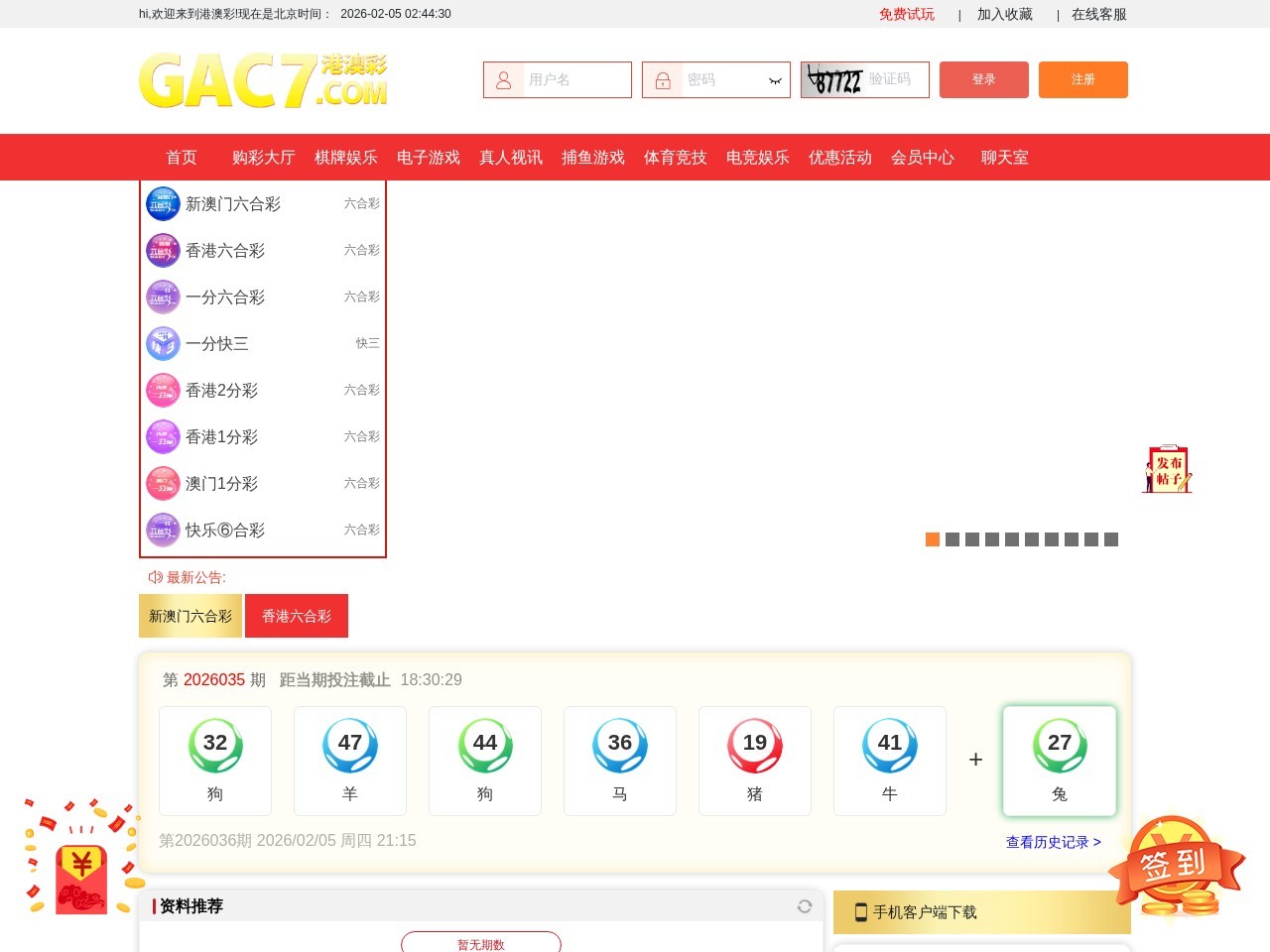1270x952 pixels.
Task: Click lottery ball number 19
Action: tap(755, 745)
